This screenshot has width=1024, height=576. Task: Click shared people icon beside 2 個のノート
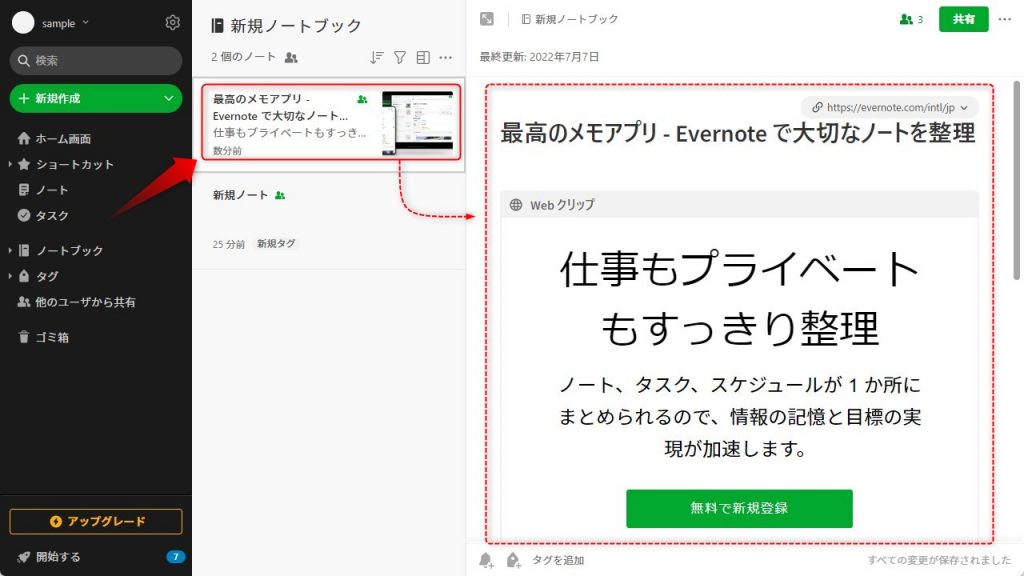291,57
